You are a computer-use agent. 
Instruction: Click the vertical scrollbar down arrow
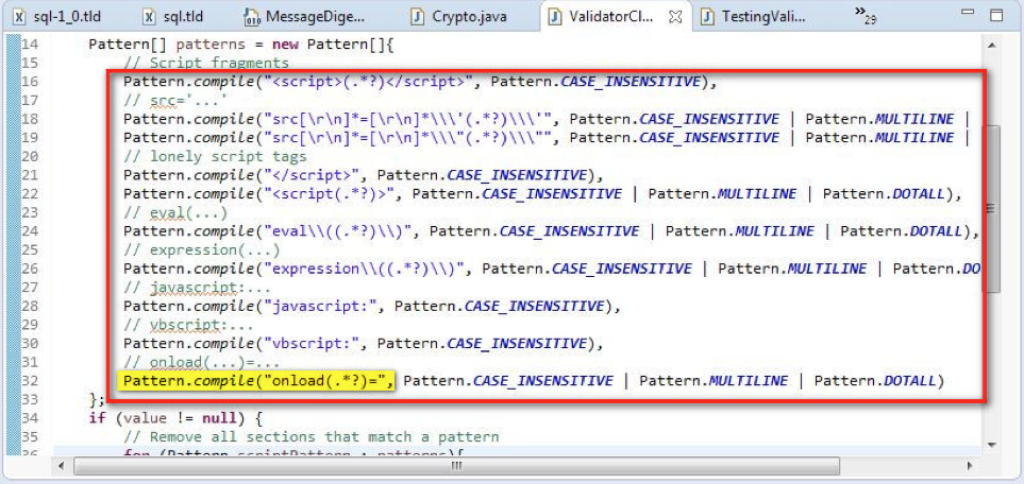pos(991,445)
